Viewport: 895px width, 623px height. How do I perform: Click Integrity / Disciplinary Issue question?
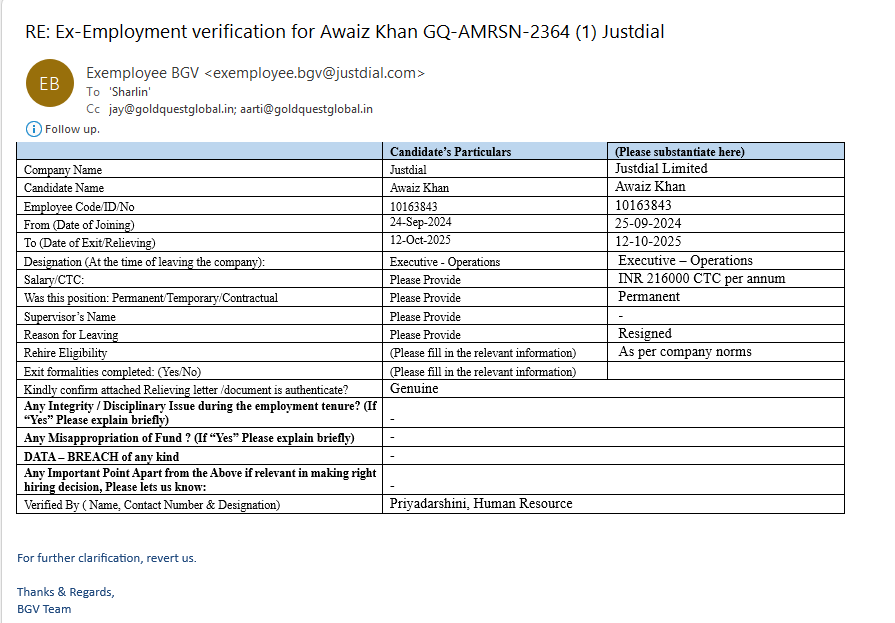200,413
